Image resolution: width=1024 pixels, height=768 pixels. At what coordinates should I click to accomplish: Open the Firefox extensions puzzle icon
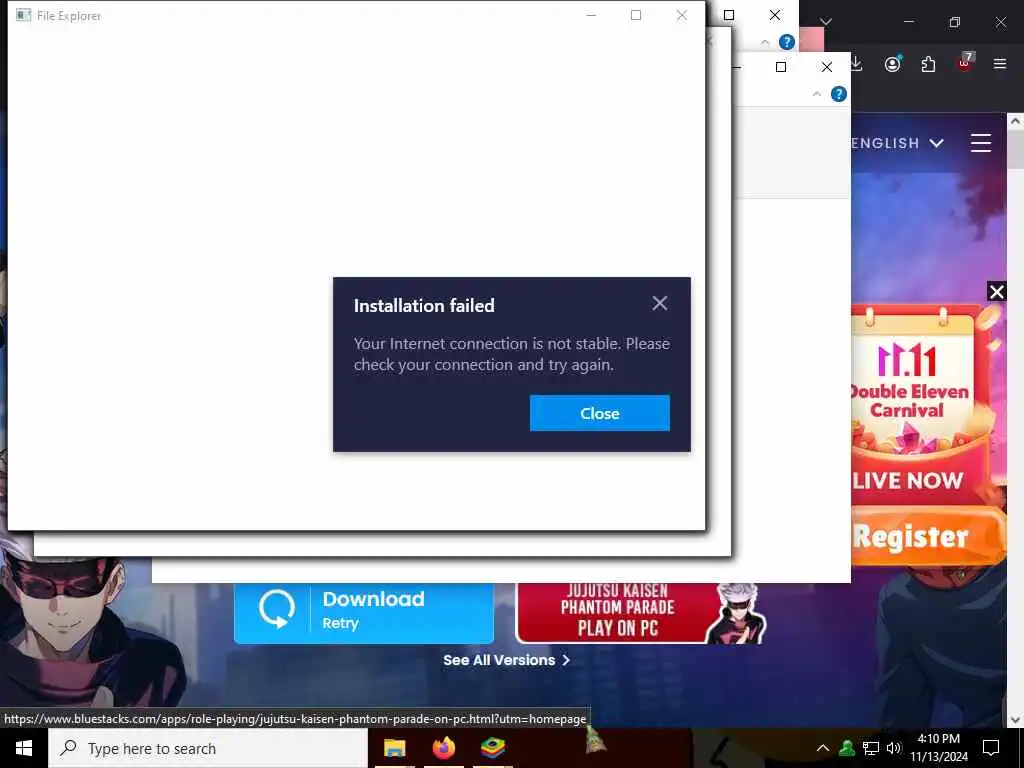pos(928,64)
